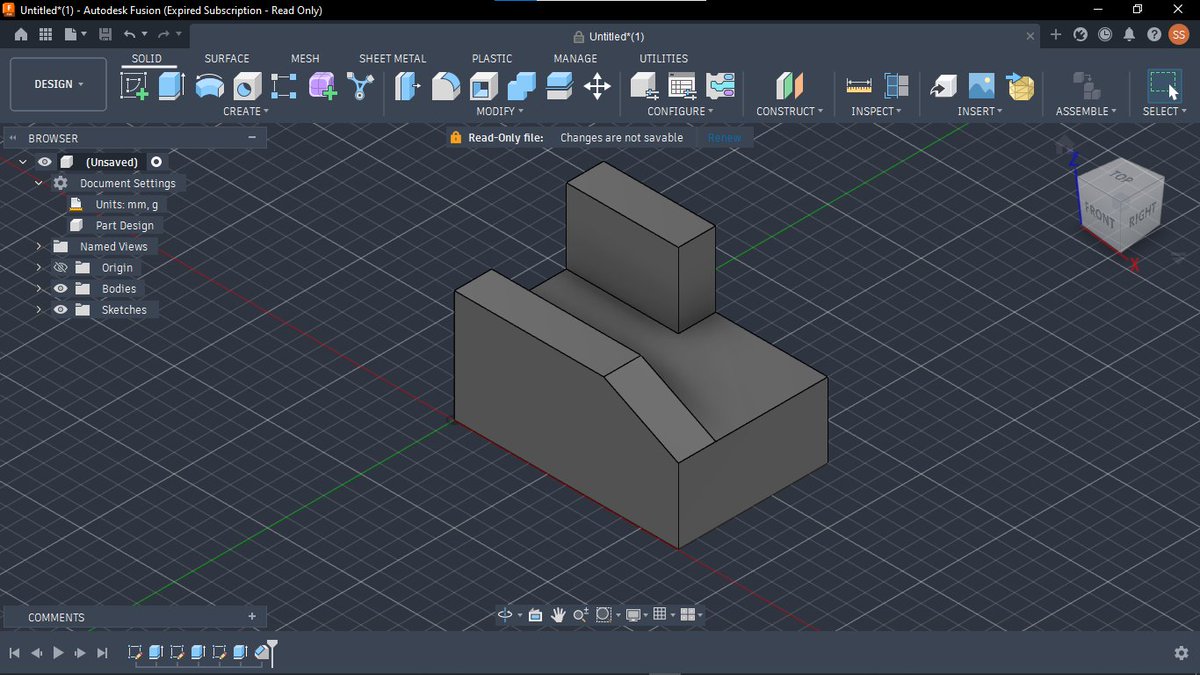Hide the Sketches folder

click(60, 310)
